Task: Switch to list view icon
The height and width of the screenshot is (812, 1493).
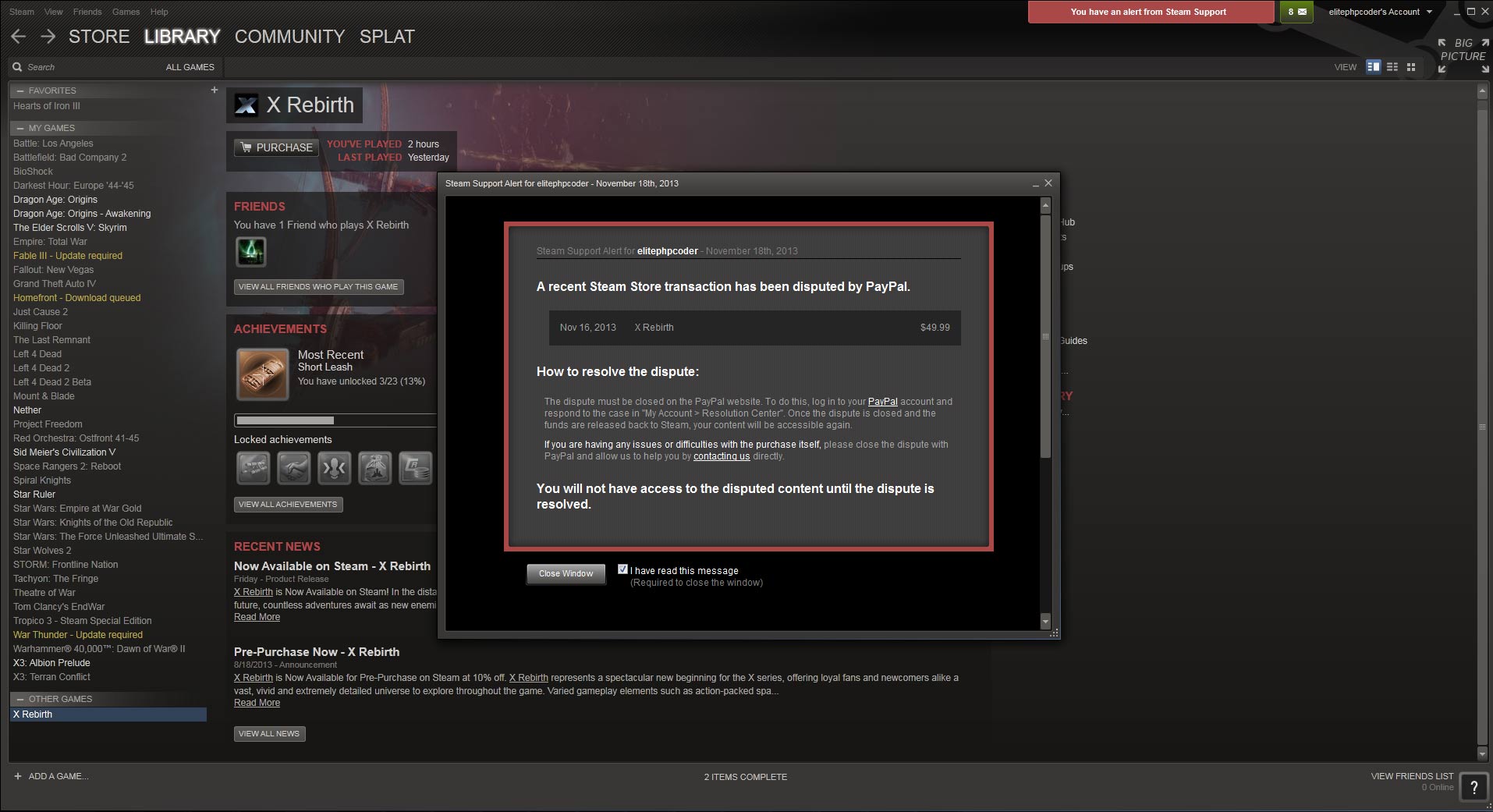Action: [x=1392, y=67]
